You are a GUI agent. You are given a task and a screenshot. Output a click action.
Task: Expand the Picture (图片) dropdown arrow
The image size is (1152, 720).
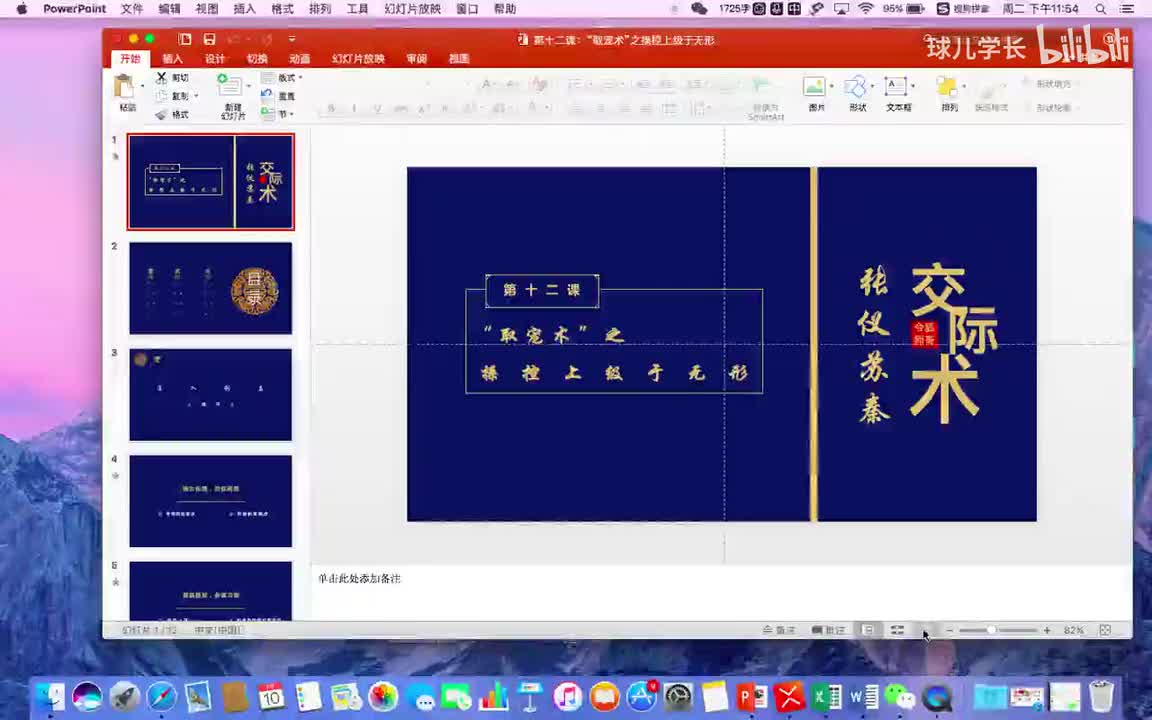tap(831, 86)
